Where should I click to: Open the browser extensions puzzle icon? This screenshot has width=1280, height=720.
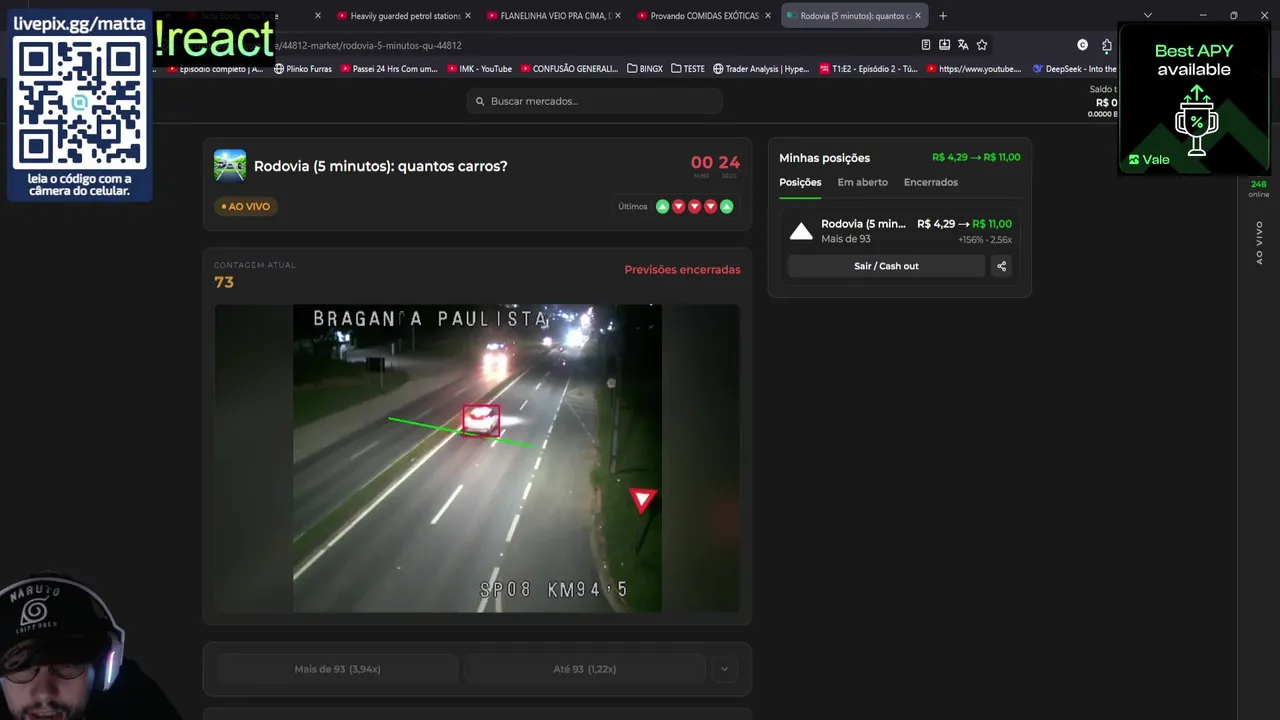pos(1106,45)
